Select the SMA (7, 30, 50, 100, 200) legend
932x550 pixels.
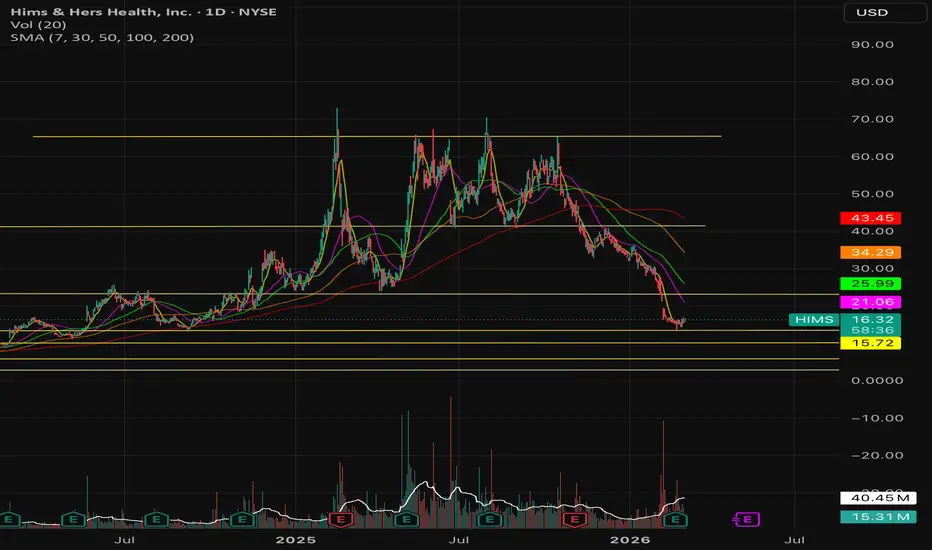click(102, 37)
